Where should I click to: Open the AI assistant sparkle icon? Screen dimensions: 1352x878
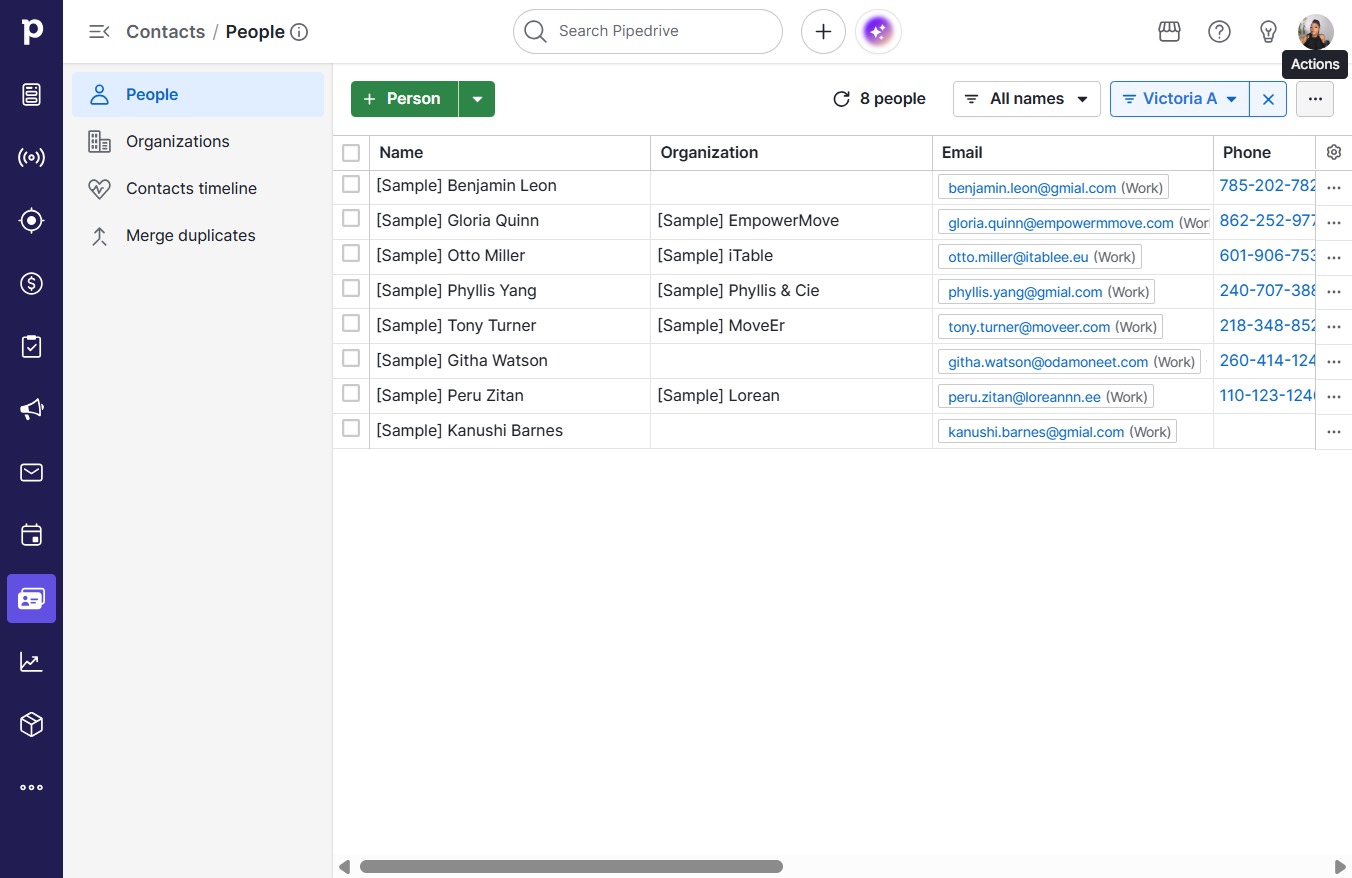878,32
